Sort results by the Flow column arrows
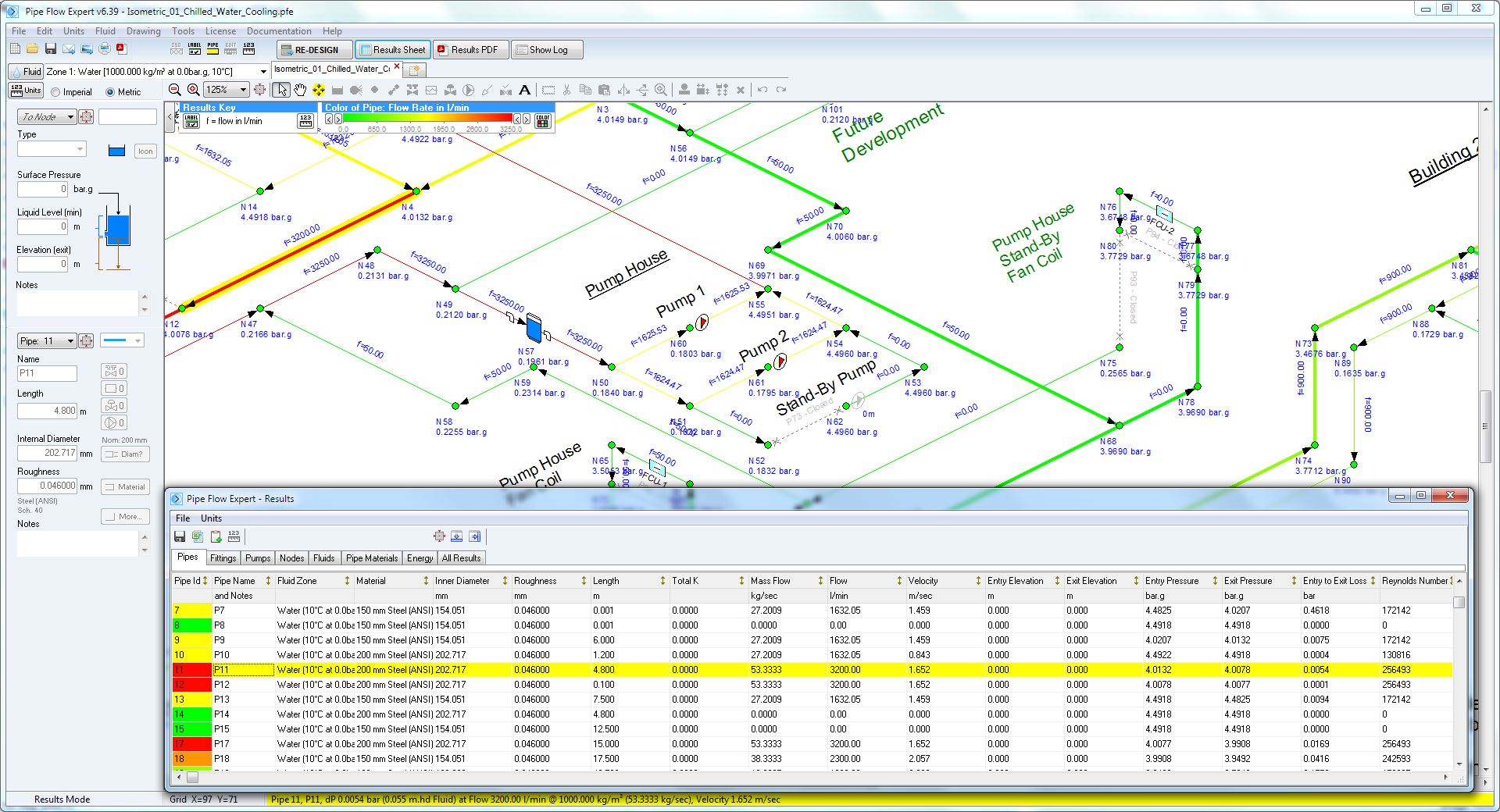 (x=900, y=581)
